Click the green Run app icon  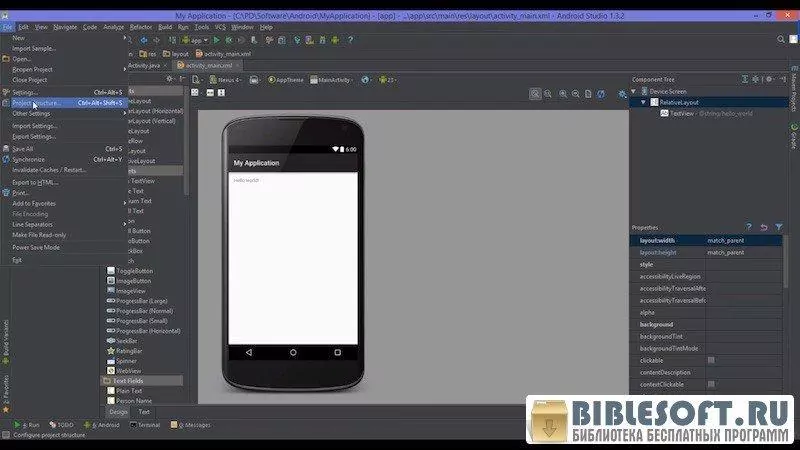(x=216, y=40)
